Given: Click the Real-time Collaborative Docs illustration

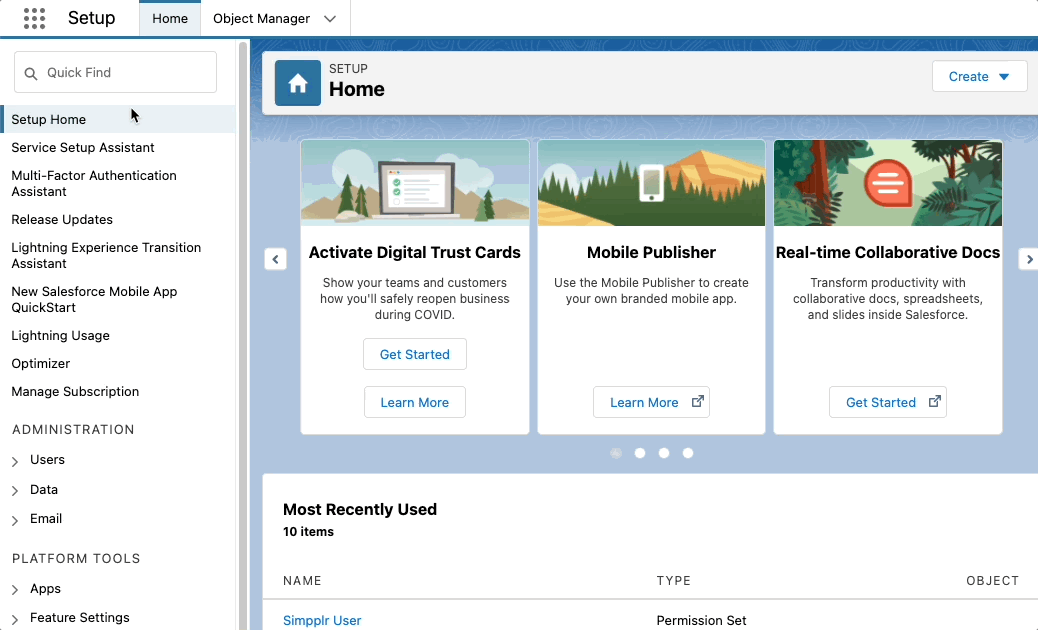Looking at the screenshot, I should click(888, 183).
